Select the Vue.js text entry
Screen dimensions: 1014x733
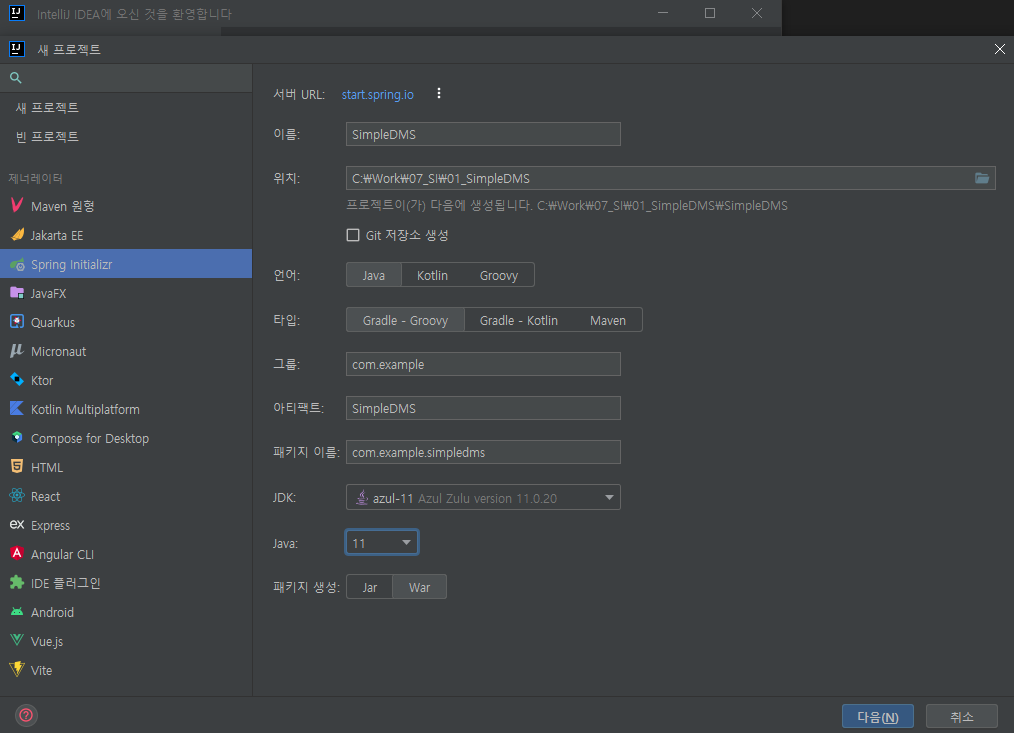47,641
